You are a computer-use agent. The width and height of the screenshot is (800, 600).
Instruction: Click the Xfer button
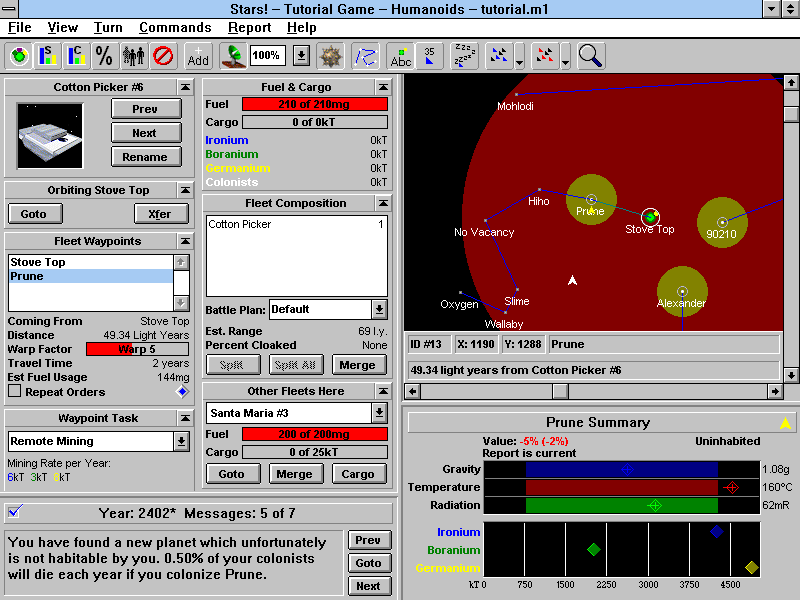click(161, 214)
